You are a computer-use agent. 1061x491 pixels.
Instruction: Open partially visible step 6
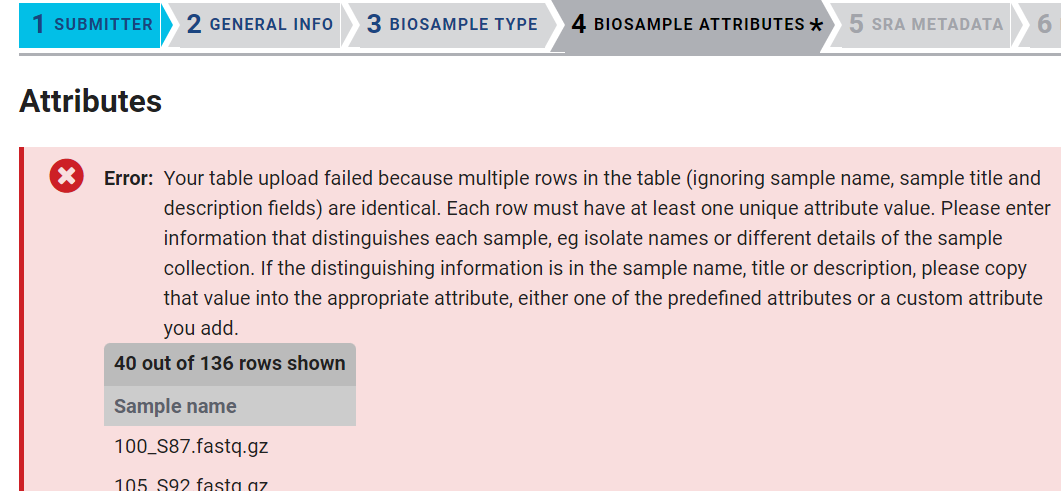1044,25
